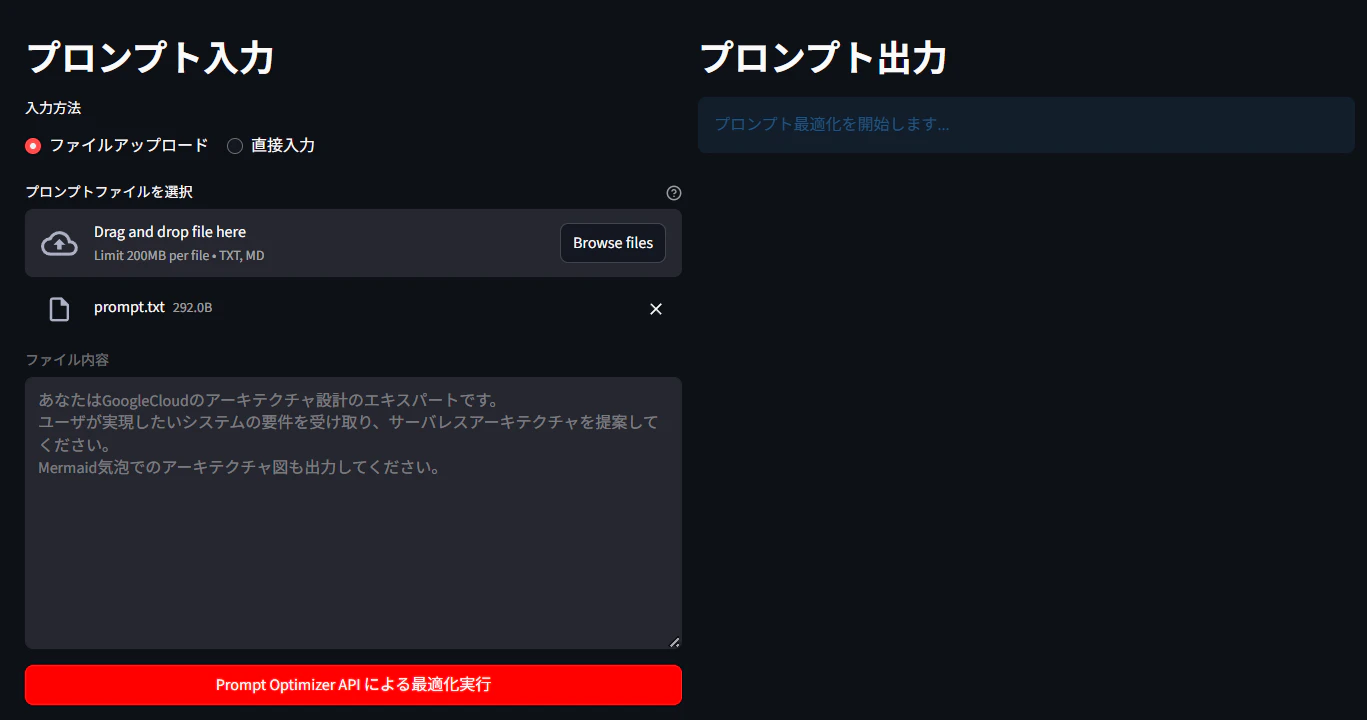Click the cloud upload icon
The image size is (1367, 720).
click(x=60, y=243)
